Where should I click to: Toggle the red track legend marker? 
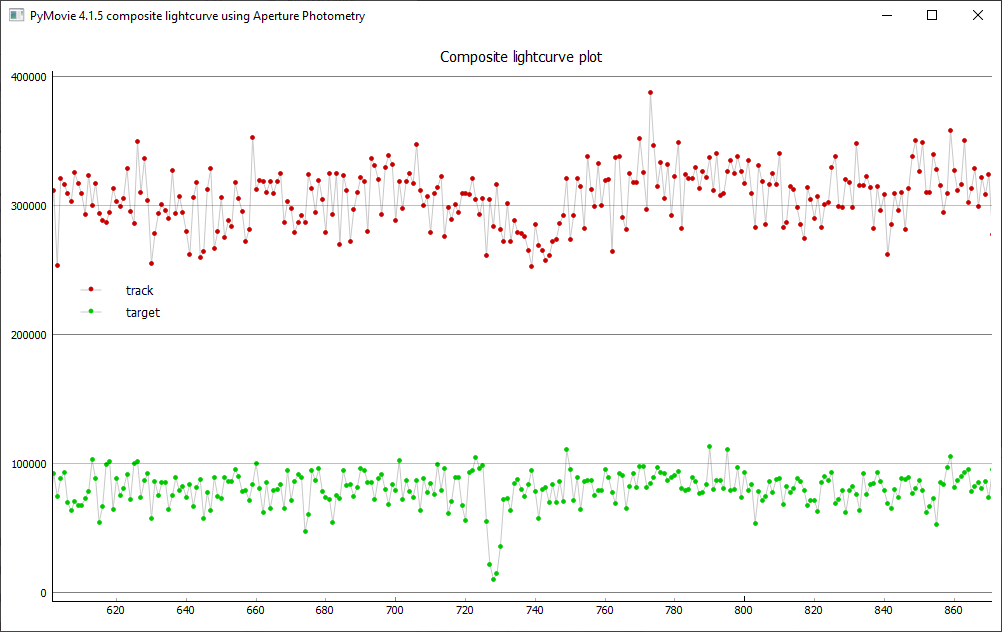pos(91,290)
